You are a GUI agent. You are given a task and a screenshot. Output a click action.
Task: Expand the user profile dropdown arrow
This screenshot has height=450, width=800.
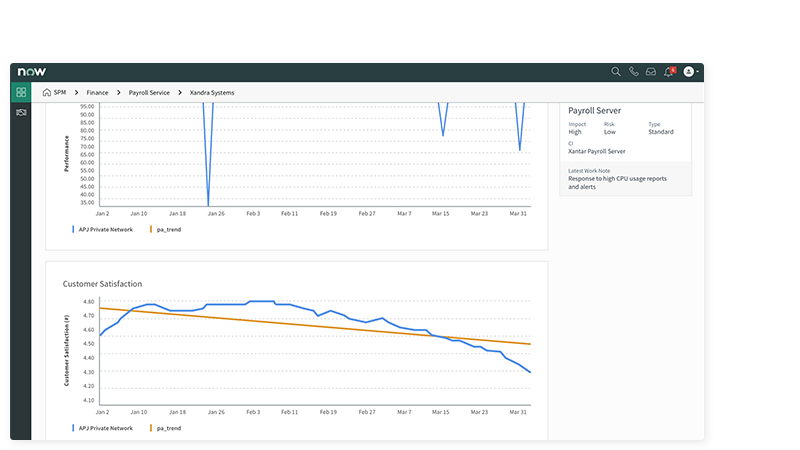pos(698,72)
